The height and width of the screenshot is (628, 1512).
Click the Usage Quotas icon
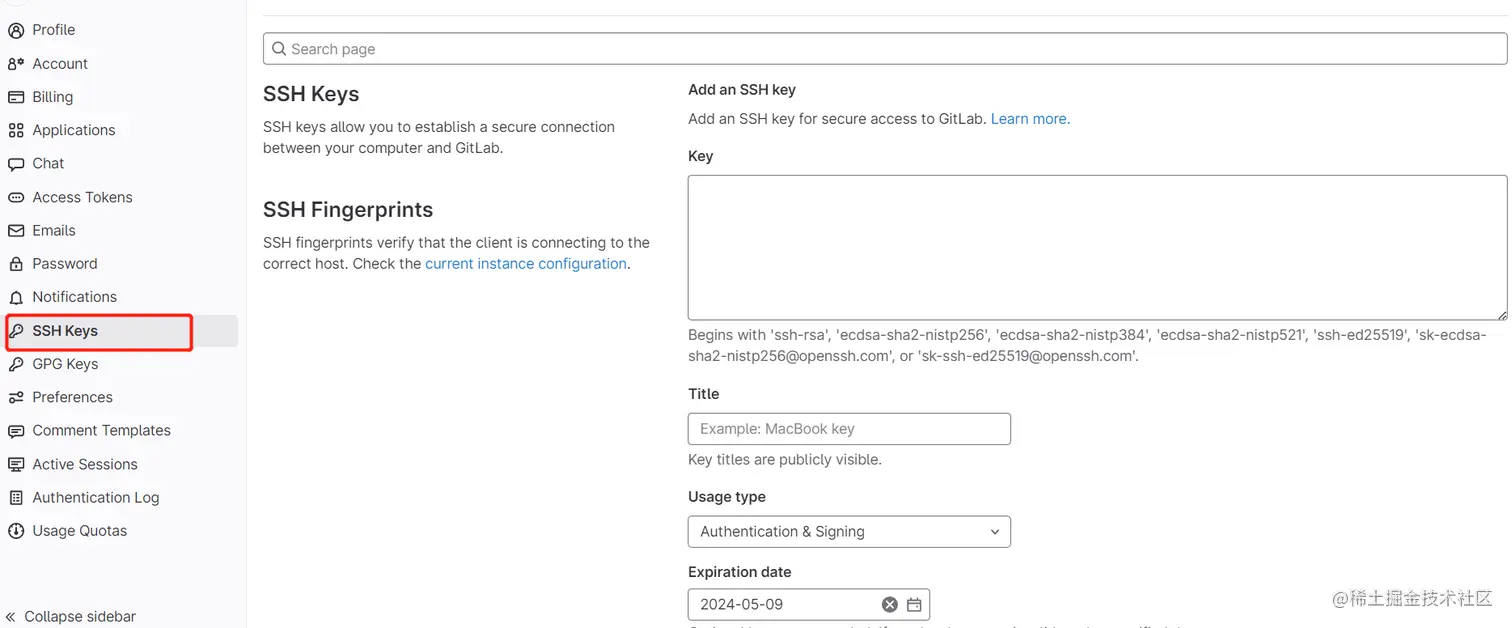[x=16, y=531]
